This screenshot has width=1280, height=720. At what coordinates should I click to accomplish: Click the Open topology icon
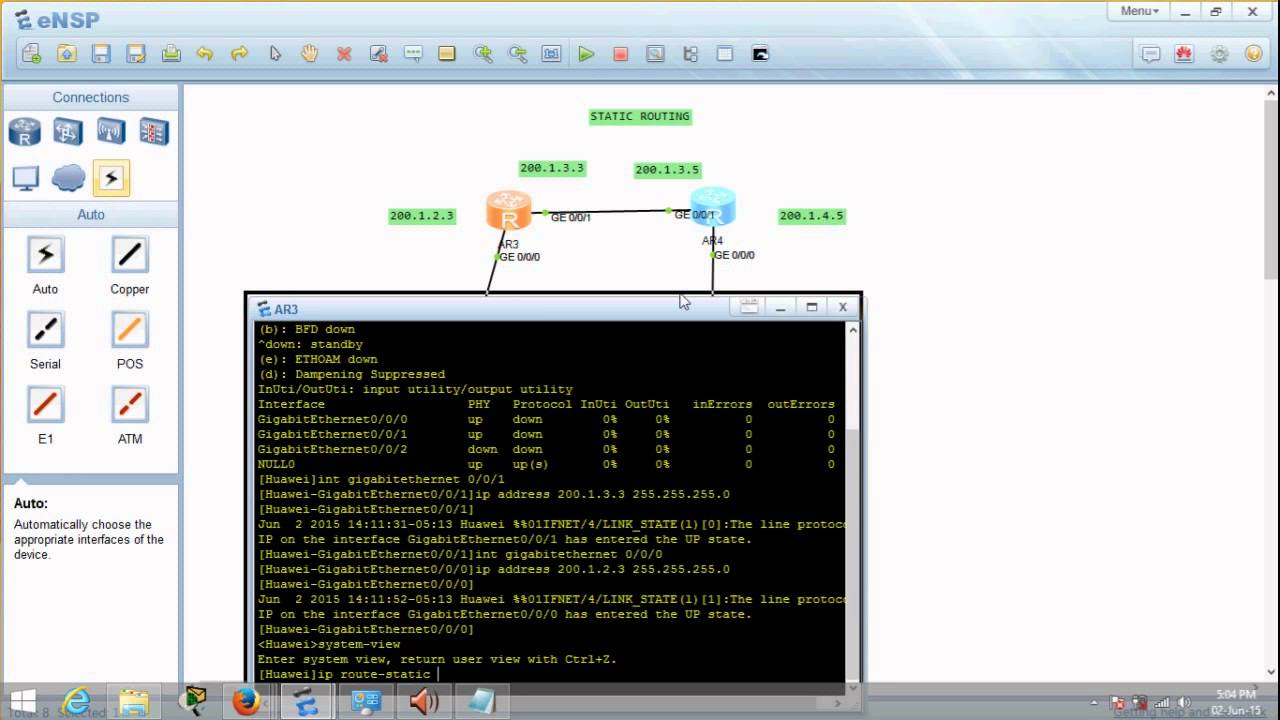pyautogui.click(x=66, y=54)
